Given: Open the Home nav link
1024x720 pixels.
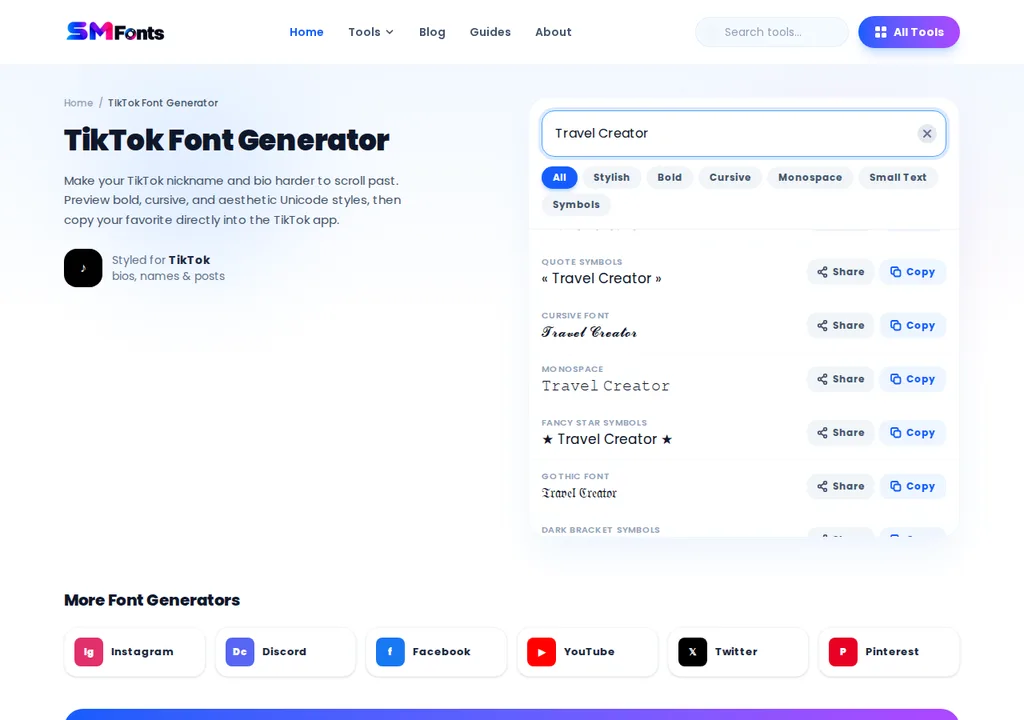Looking at the screenshot, I should point(306,32).
